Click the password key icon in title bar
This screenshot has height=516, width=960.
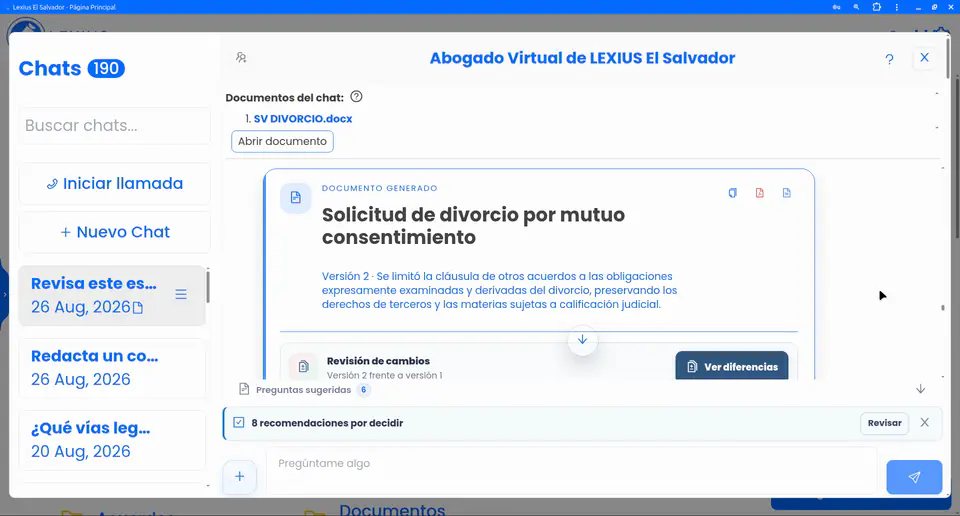836,7
